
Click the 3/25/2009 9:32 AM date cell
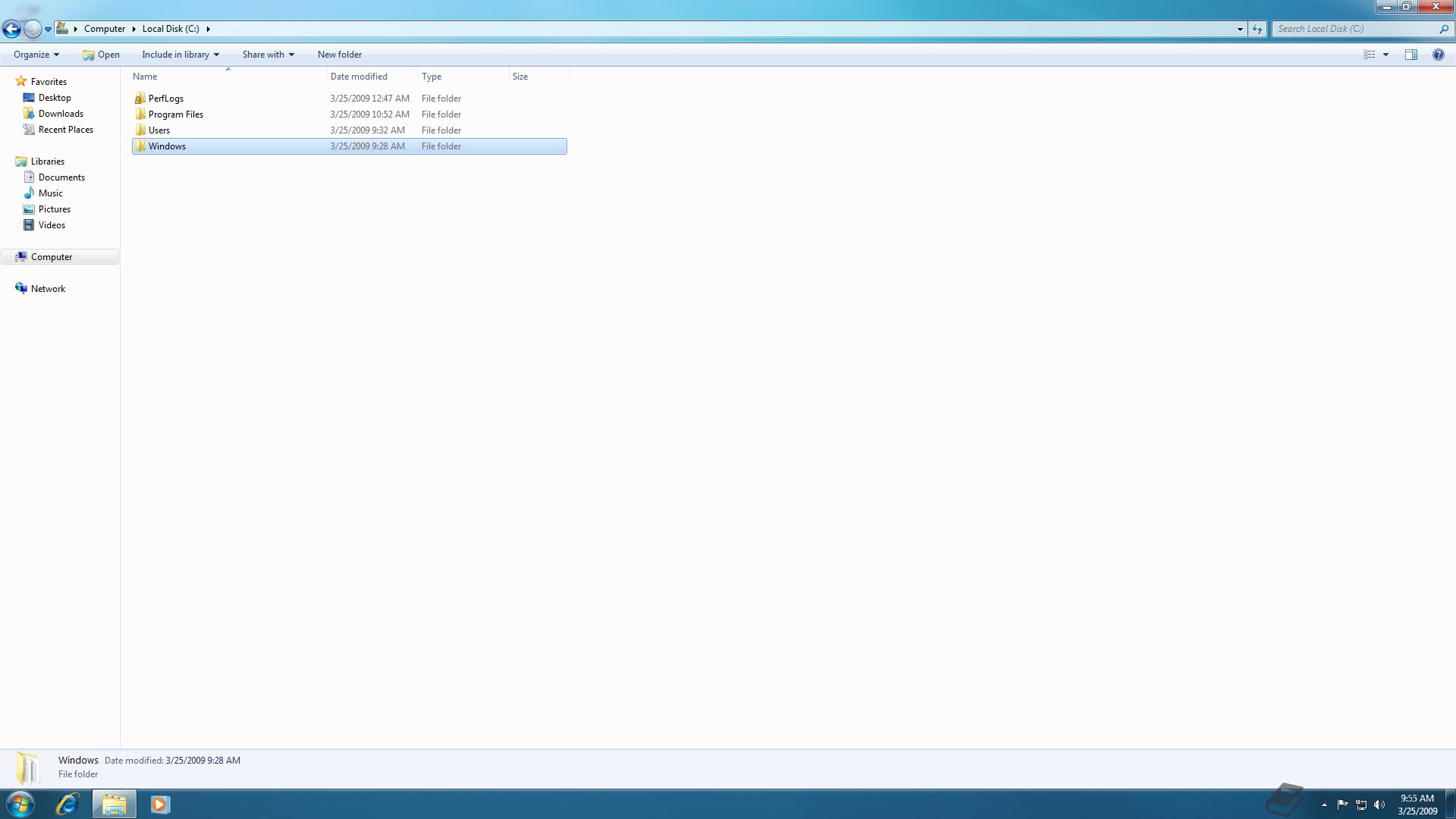tap(368, 130)
